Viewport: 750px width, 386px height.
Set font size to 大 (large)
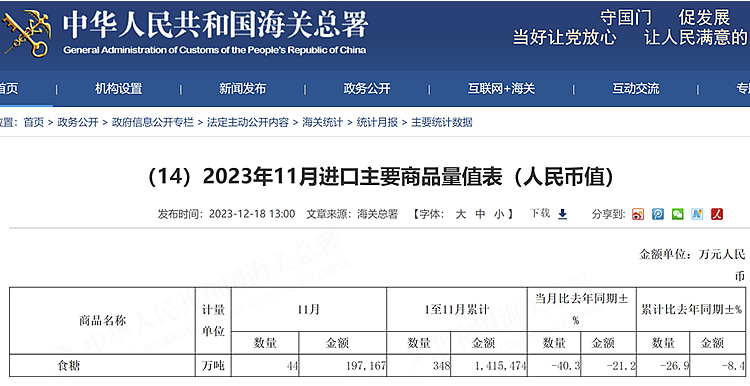tap(461, 214)
